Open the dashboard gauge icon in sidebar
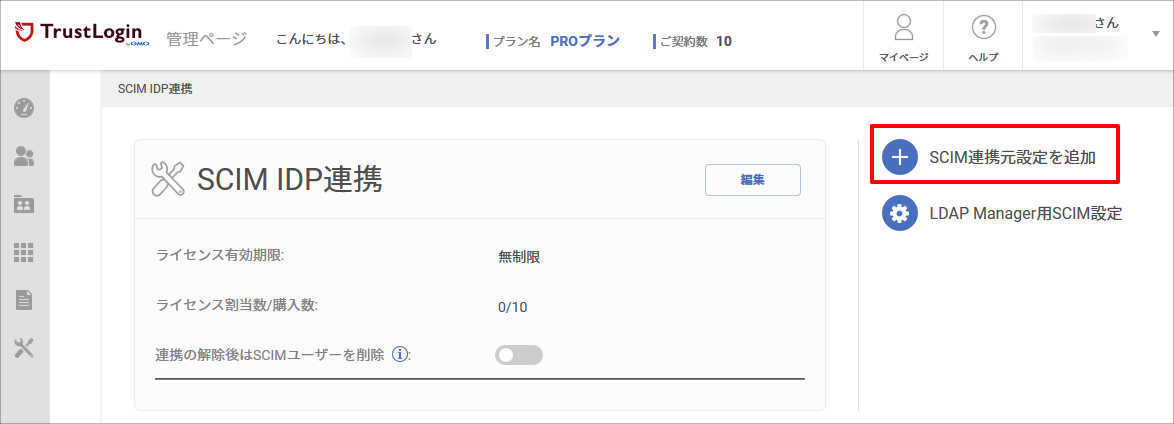 coord(25,108)
